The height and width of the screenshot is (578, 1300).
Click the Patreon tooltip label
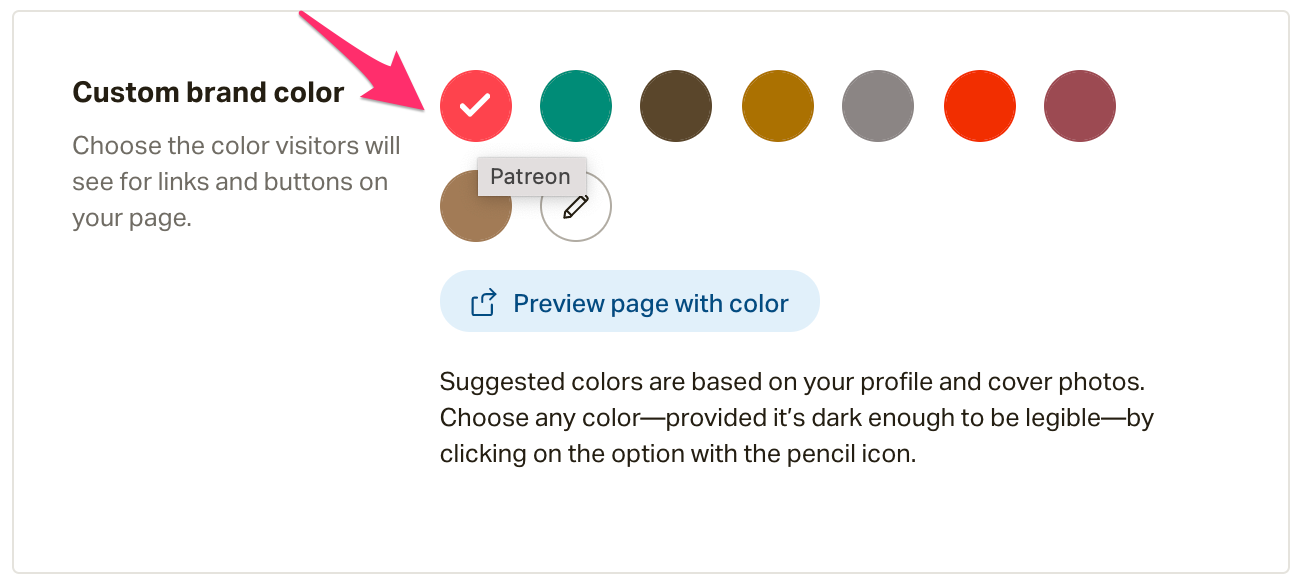tap(531, 177)
